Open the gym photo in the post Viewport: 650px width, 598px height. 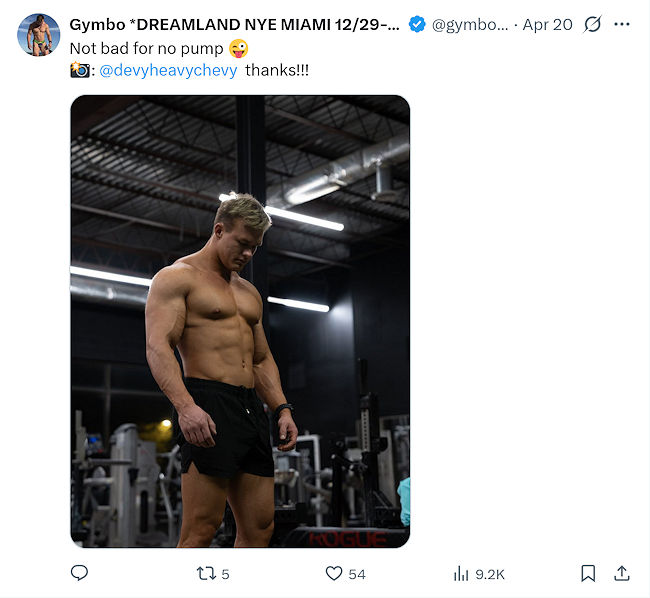coord(240,321)
